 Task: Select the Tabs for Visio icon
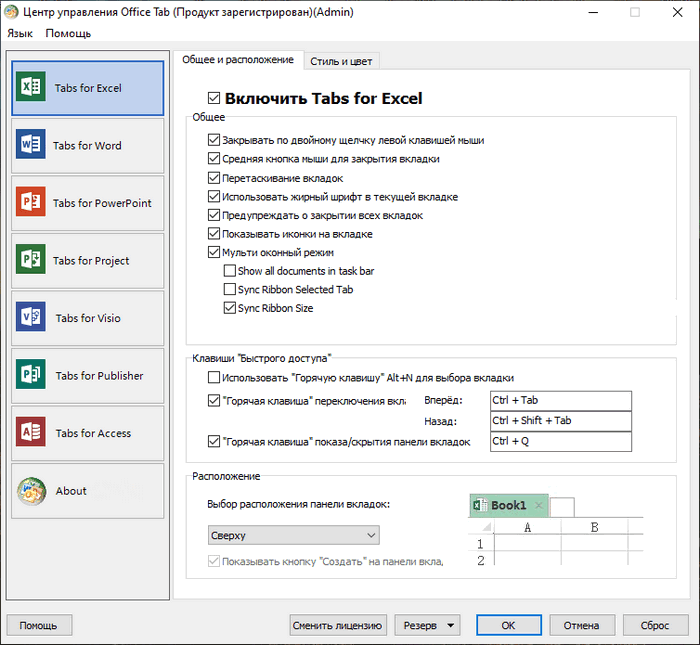pyautogui.click(x=31, y=317)
